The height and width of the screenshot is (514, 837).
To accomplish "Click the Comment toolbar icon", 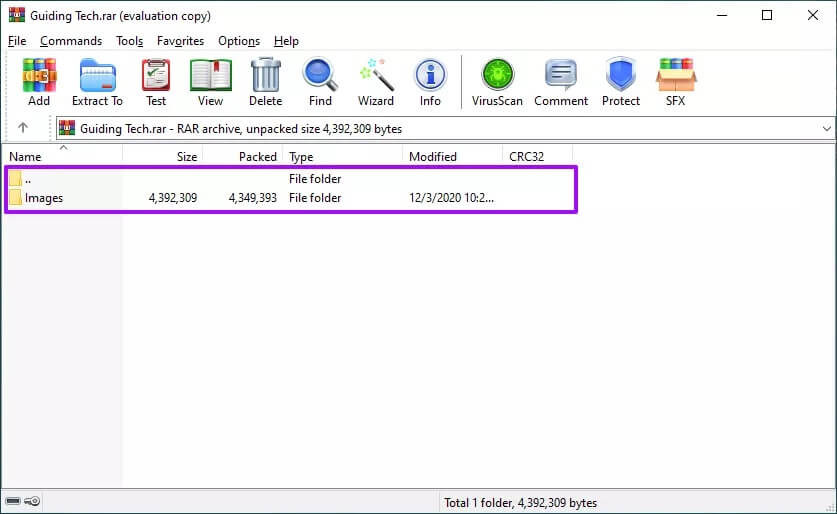I will (x=560, y=75).
